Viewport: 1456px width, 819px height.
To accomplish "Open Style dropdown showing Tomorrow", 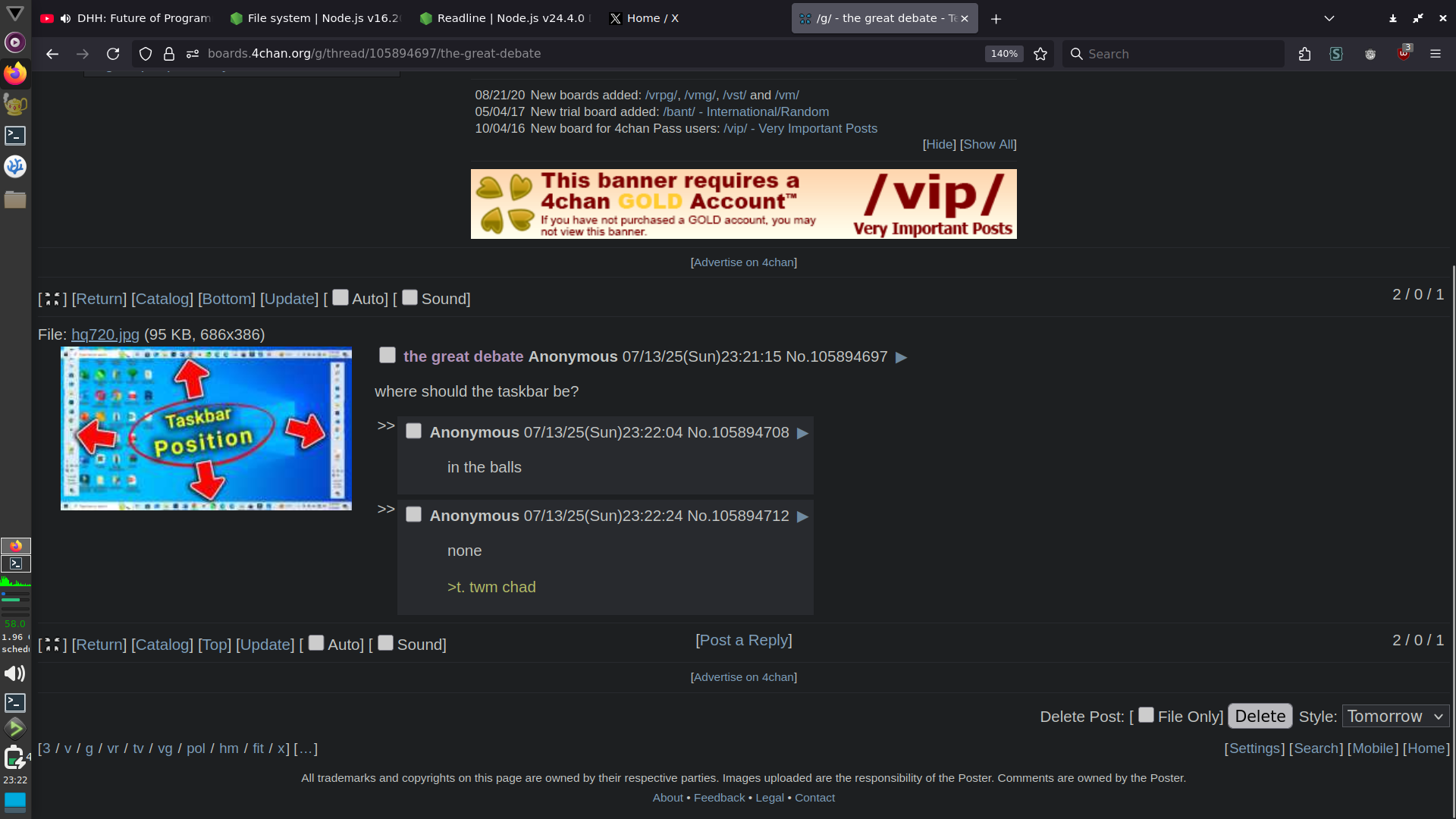I will [x=1395, y=717].
